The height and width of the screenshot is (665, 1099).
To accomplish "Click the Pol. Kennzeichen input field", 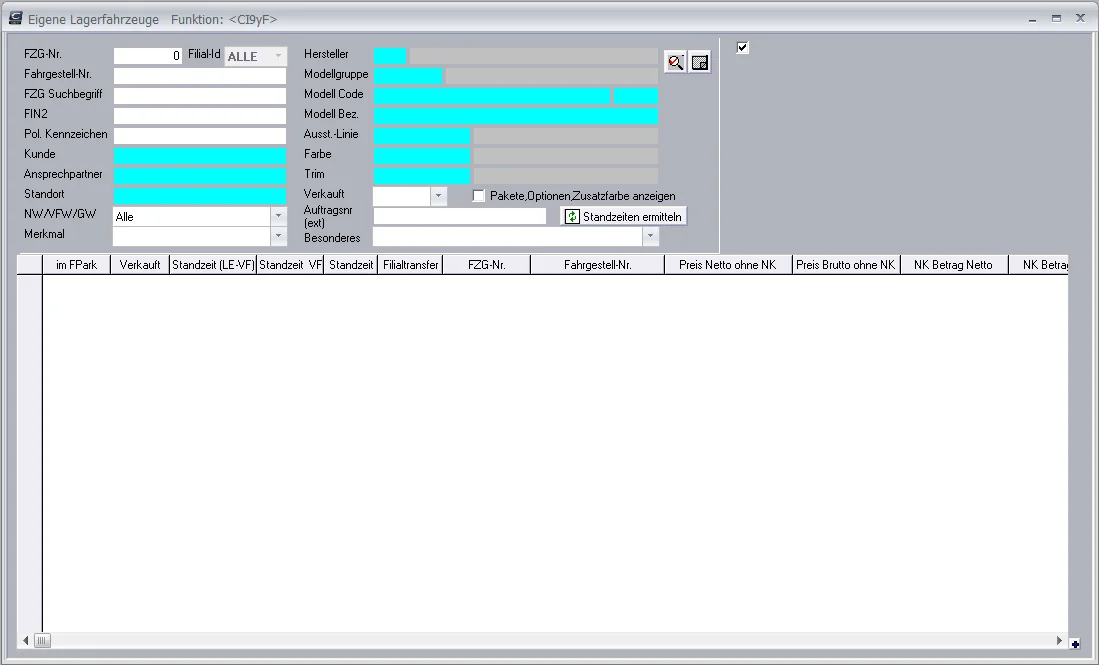I will 200,135.
